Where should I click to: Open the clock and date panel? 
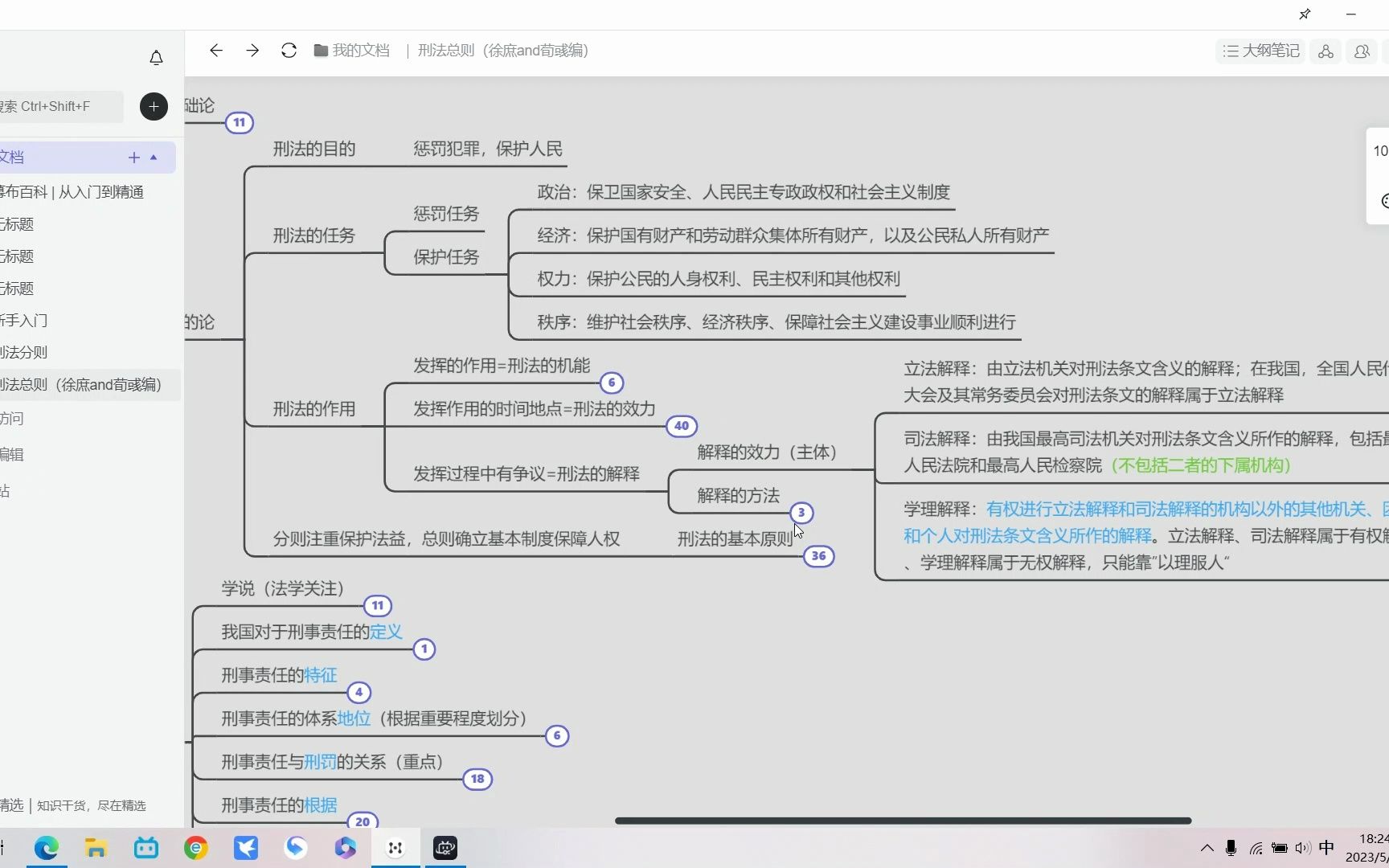[x=1366, y=848]
